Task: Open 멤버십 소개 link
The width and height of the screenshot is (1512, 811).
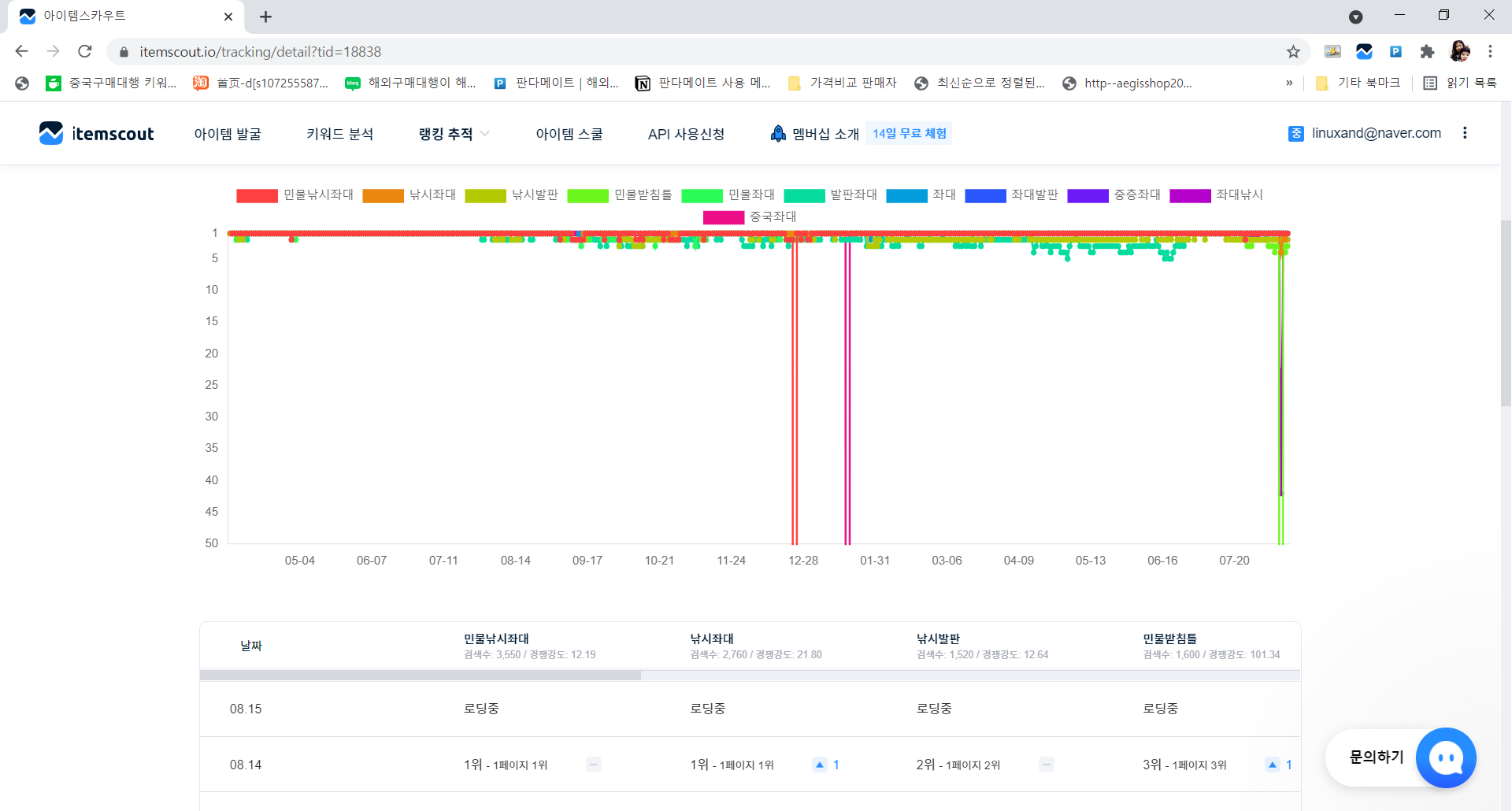Action: (814, 134)
